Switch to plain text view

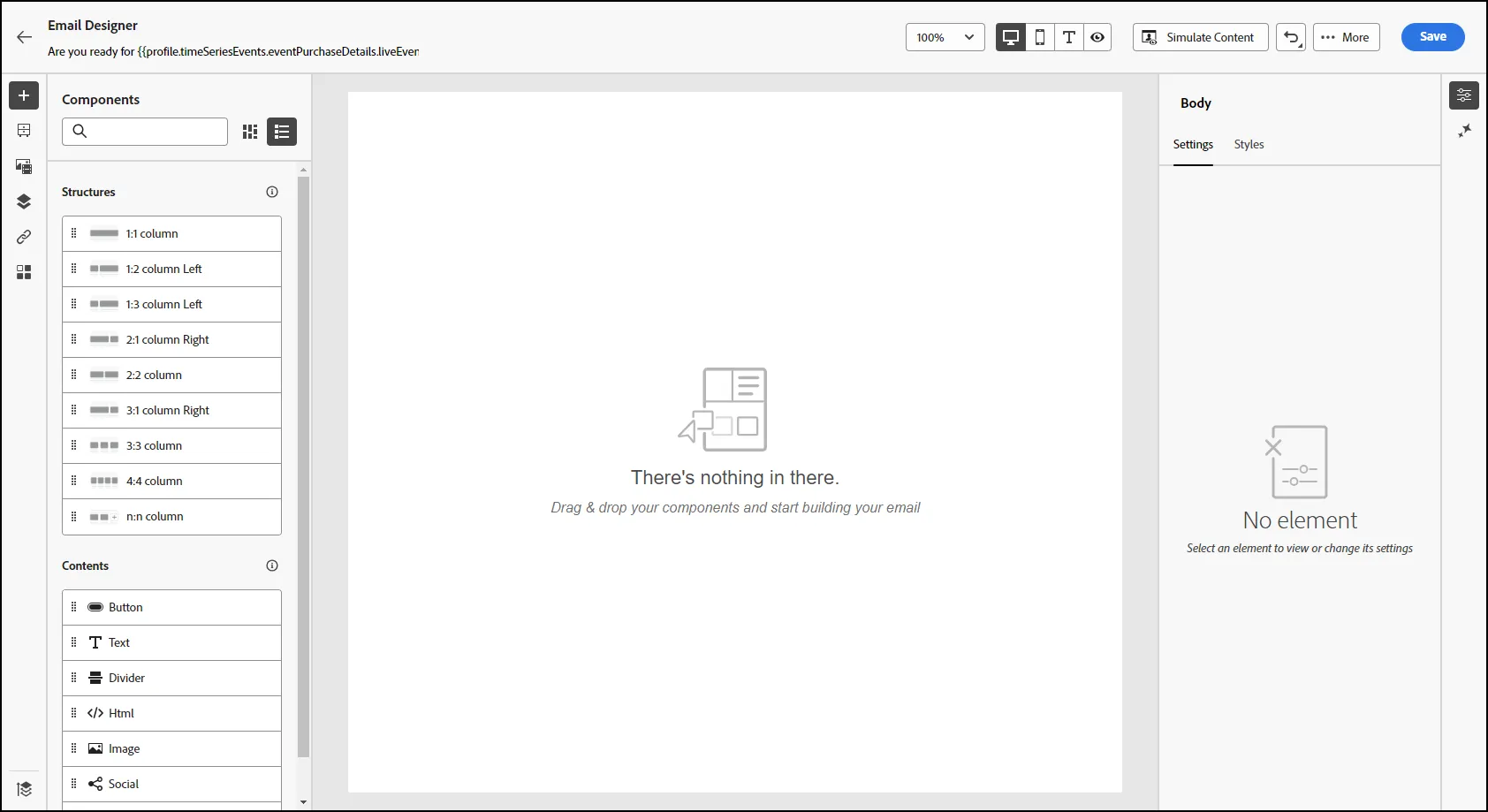tap(1069, 37)
